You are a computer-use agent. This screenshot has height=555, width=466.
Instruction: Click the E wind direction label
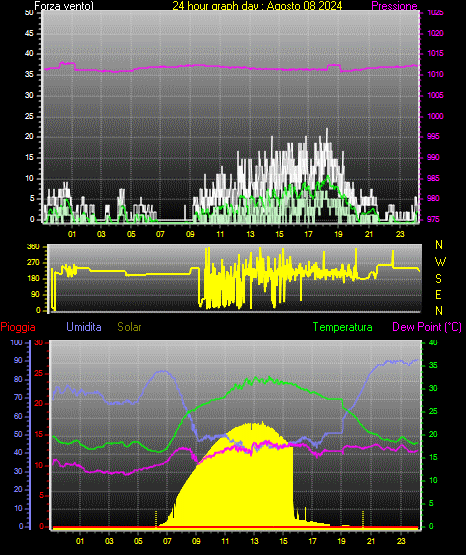438,294
